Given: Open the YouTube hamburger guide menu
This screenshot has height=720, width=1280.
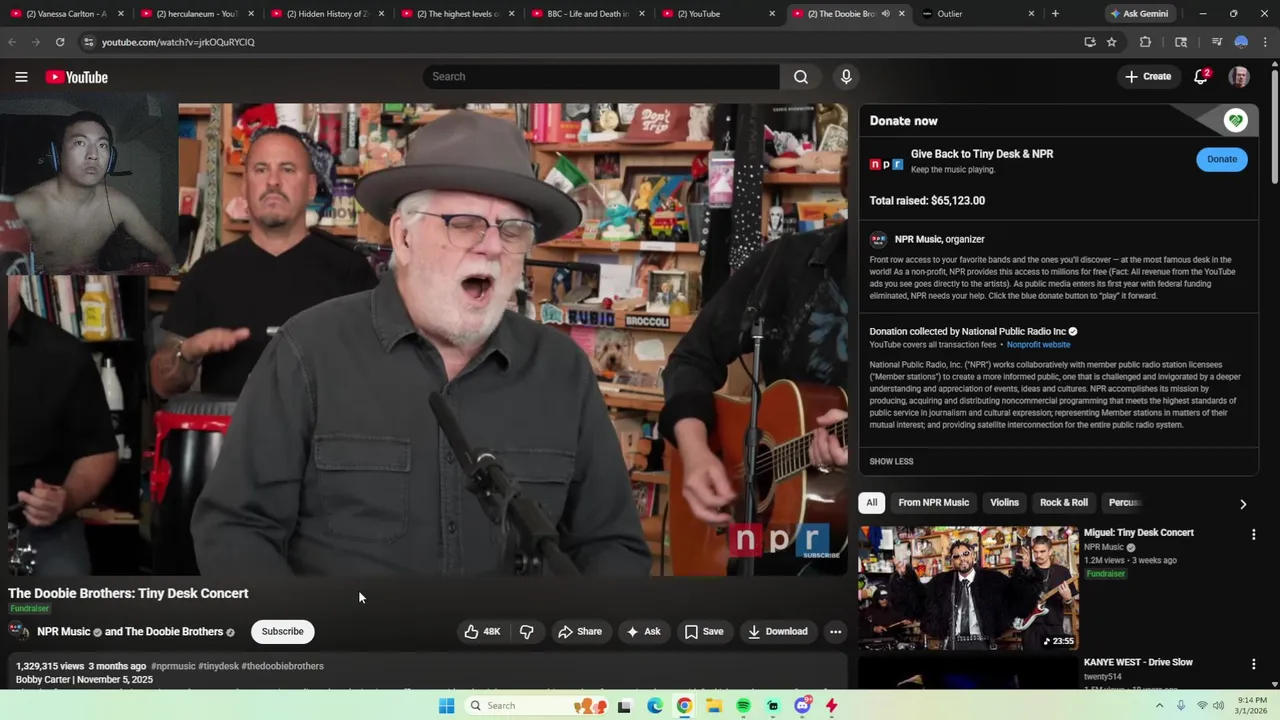Looking at the screenshot, I should [x=21, y=77].
